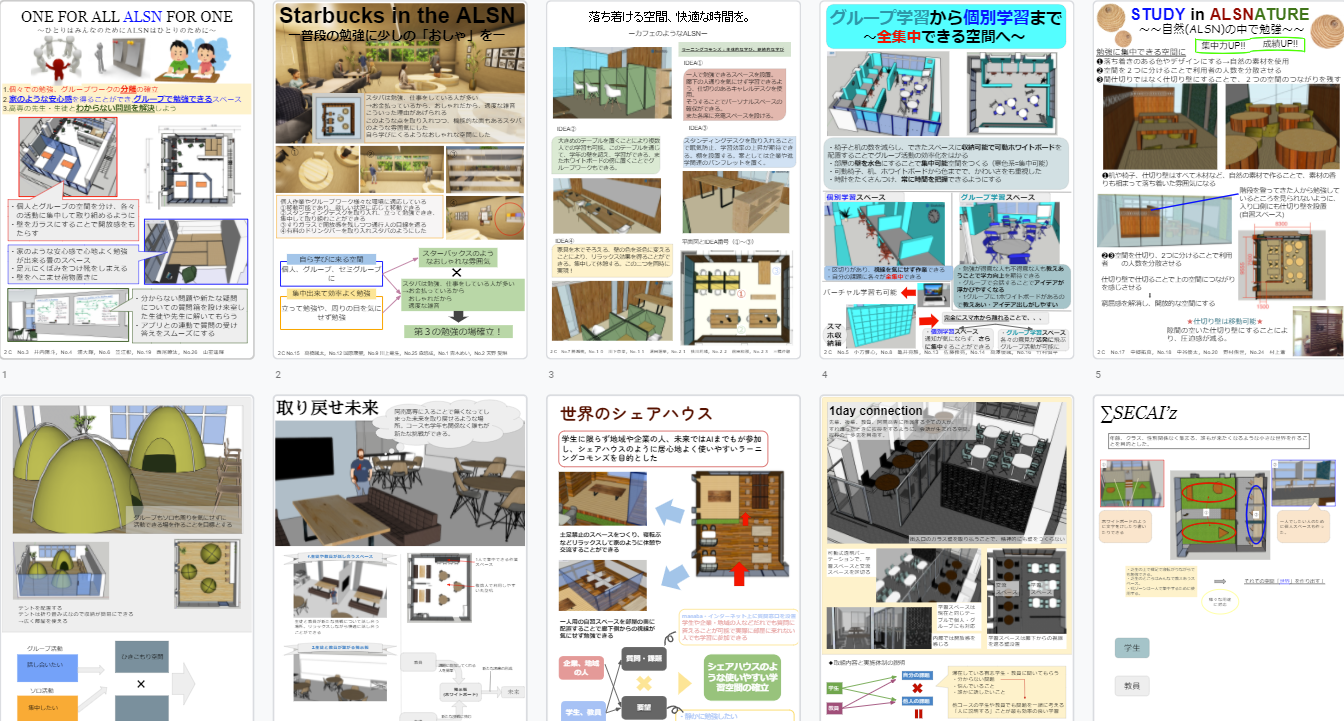Select the 世界のシェアハウス slide

[673, 558]
